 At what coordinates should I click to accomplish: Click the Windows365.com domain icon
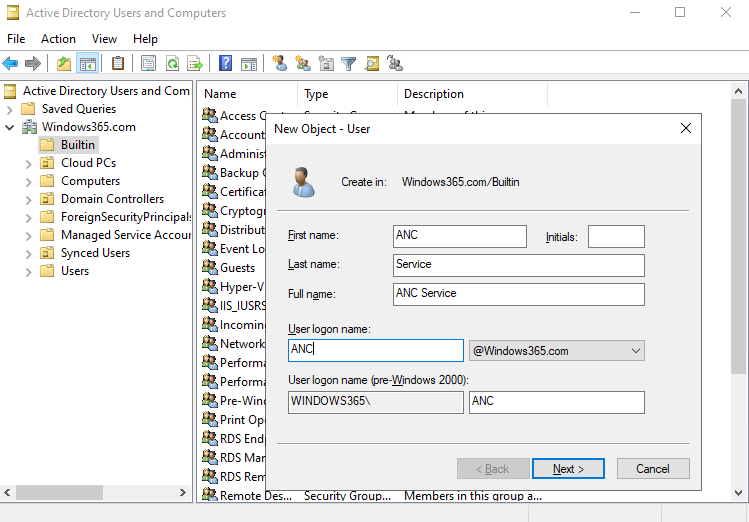(29, 127)
